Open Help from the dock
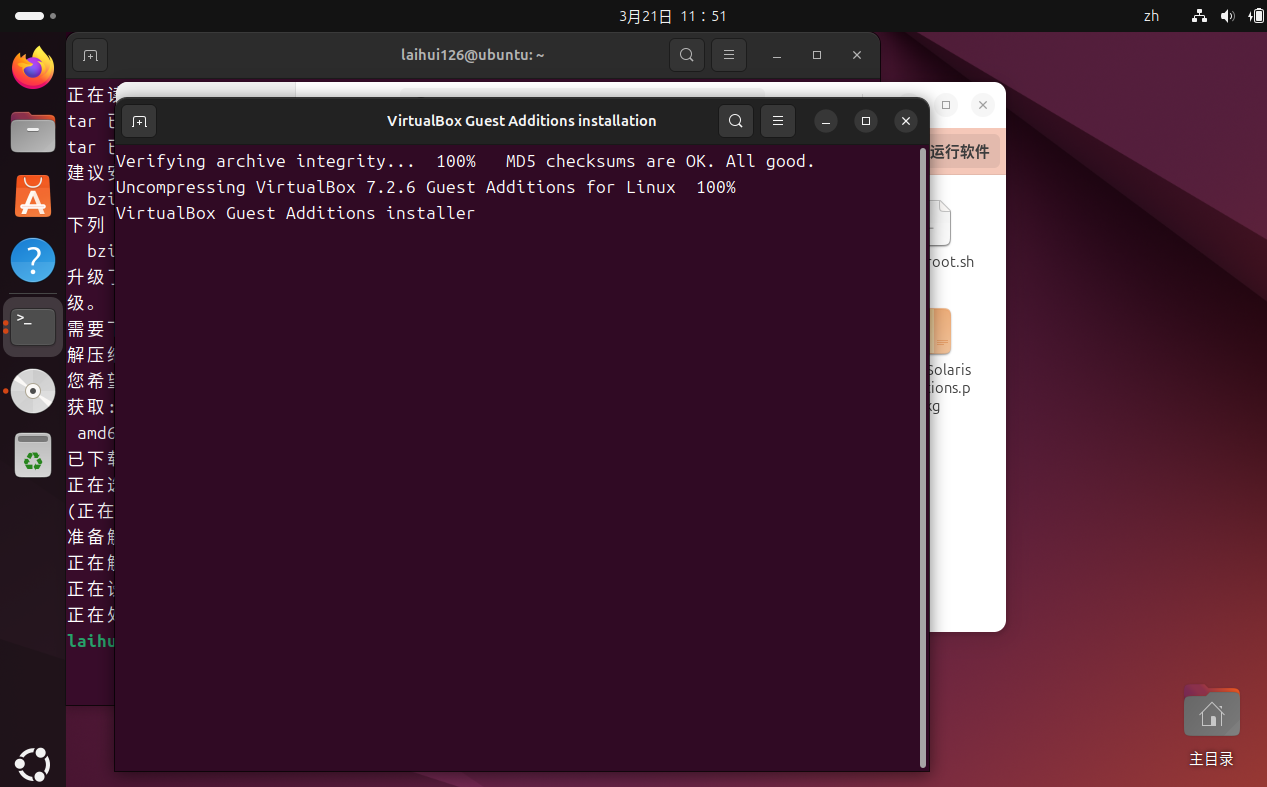 33,260
